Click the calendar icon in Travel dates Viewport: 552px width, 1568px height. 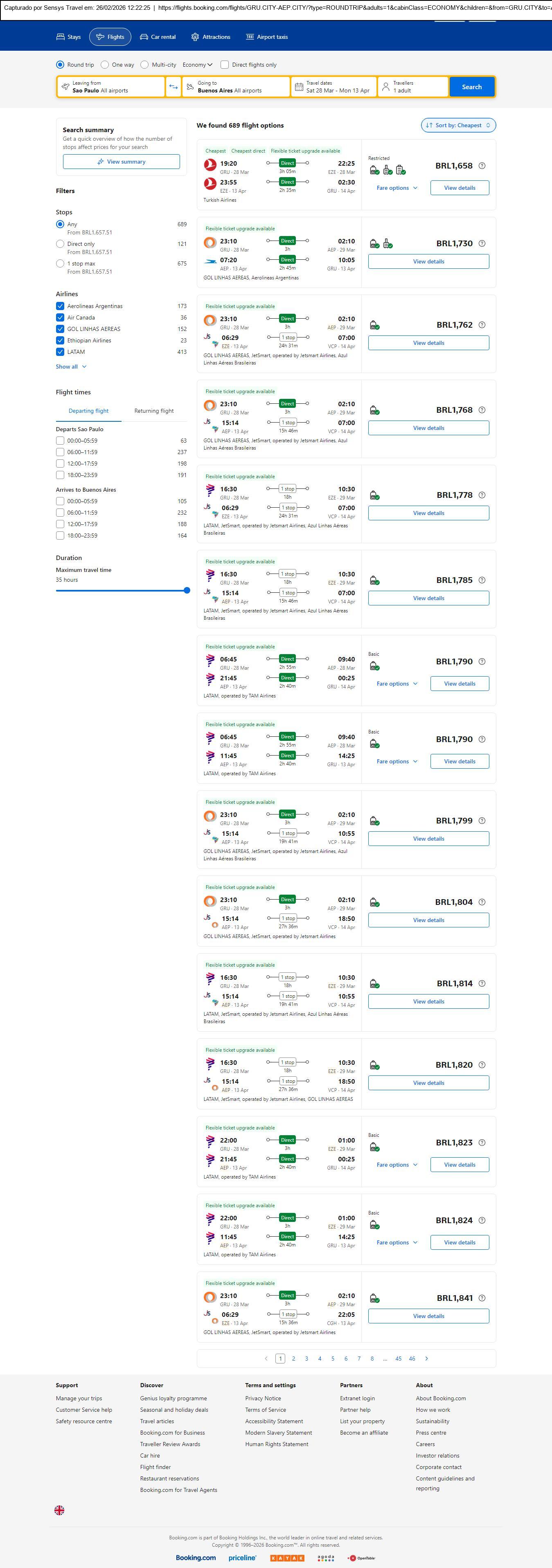point(299,87)
